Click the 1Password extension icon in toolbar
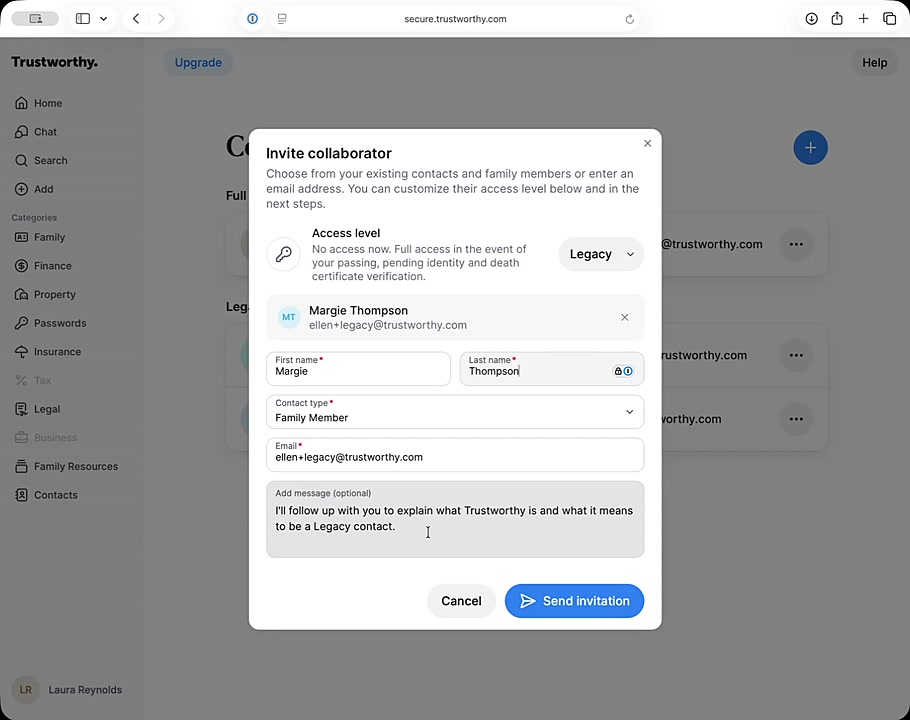Screen dimensions: 910x720 [x=252, y=19]
